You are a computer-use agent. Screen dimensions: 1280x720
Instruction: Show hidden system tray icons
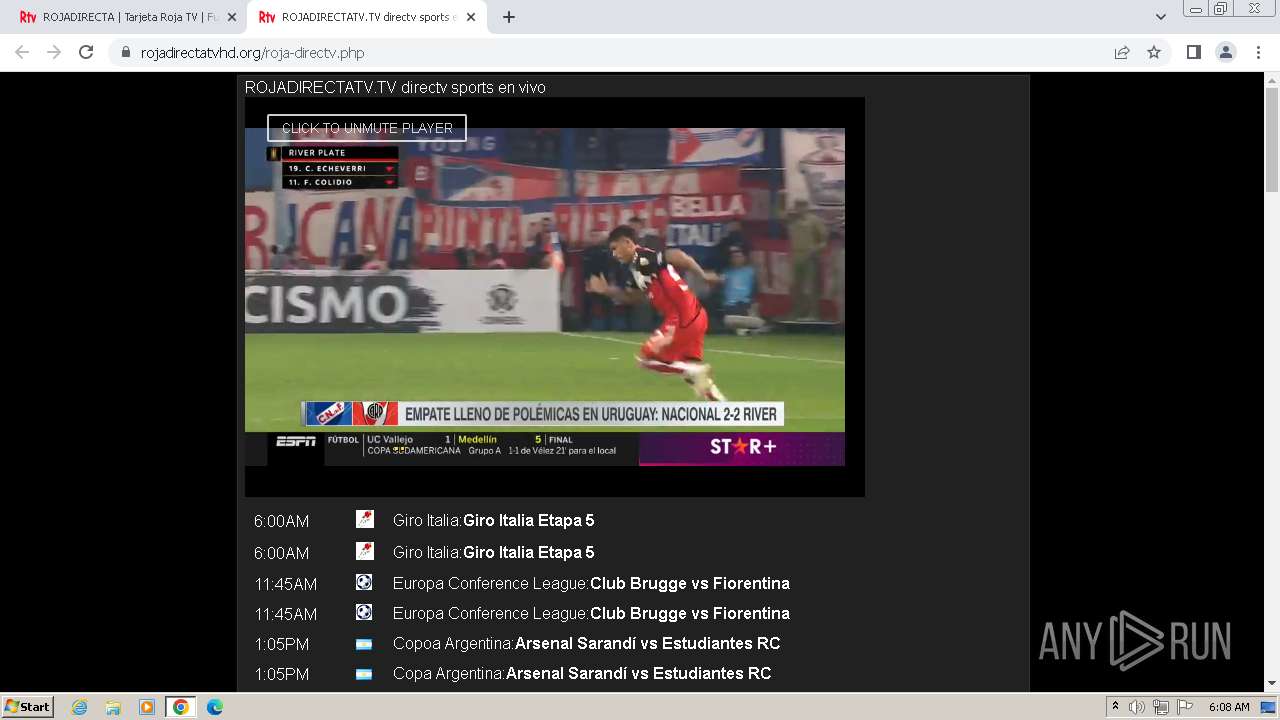coord(1116,707)
